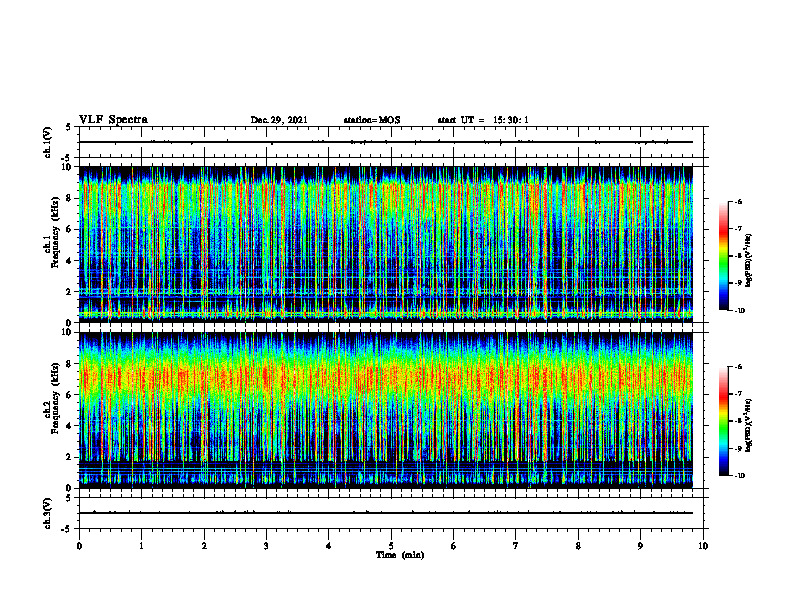Click the "start UT = 15:30: 1" text
Image resolution: width=792 pixels, height=612 pixels.
coord(483,120)
